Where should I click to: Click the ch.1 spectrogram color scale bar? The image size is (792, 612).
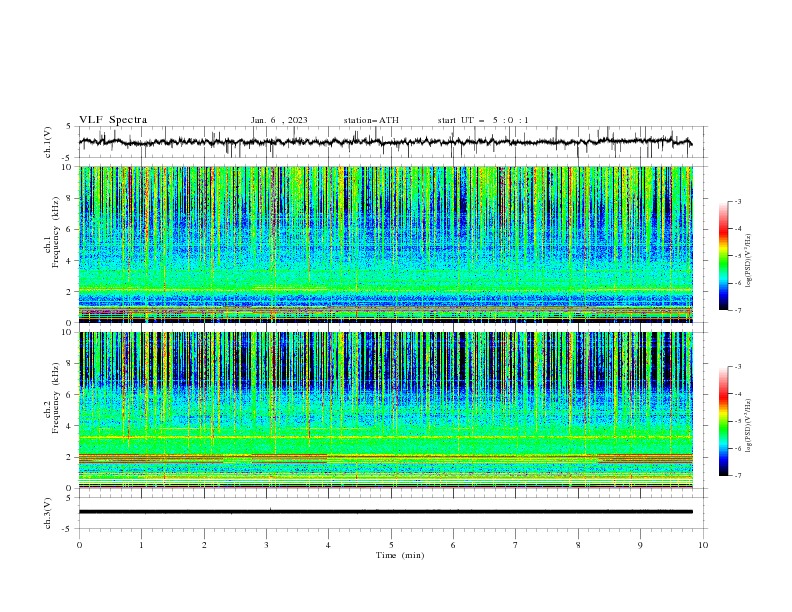[723, 256]
